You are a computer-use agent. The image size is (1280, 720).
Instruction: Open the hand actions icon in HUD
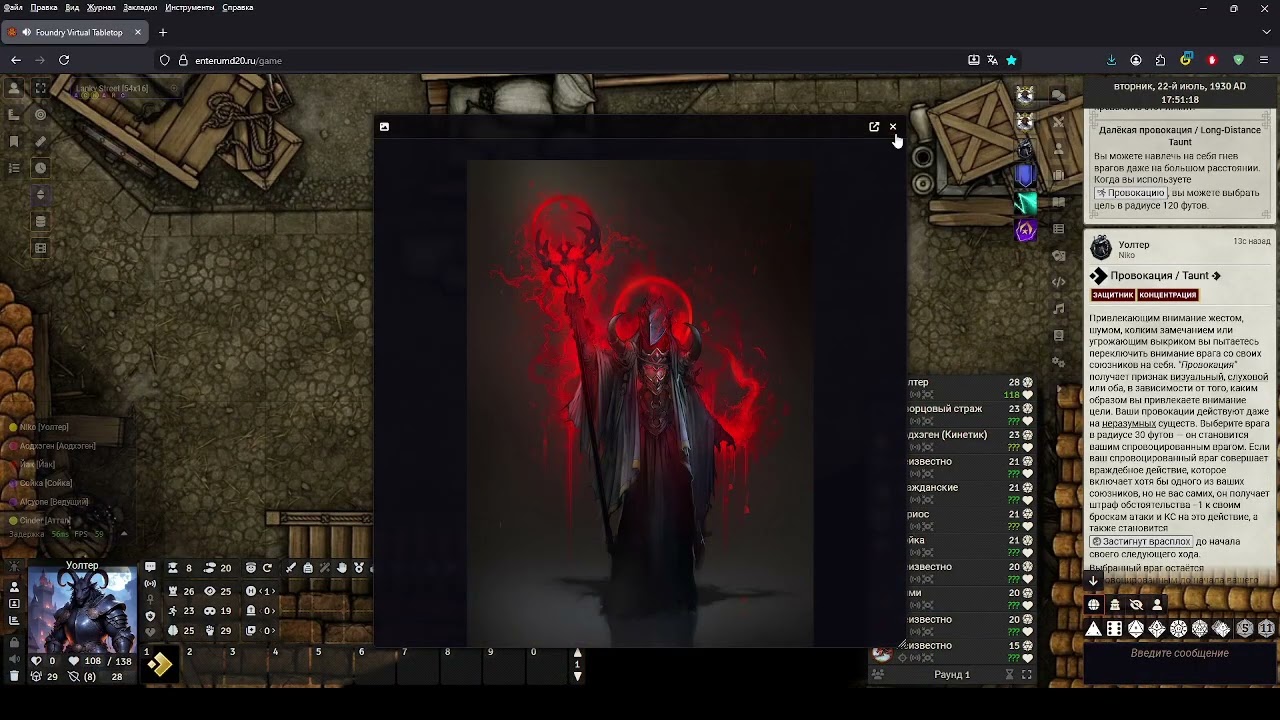coord(342,568)
